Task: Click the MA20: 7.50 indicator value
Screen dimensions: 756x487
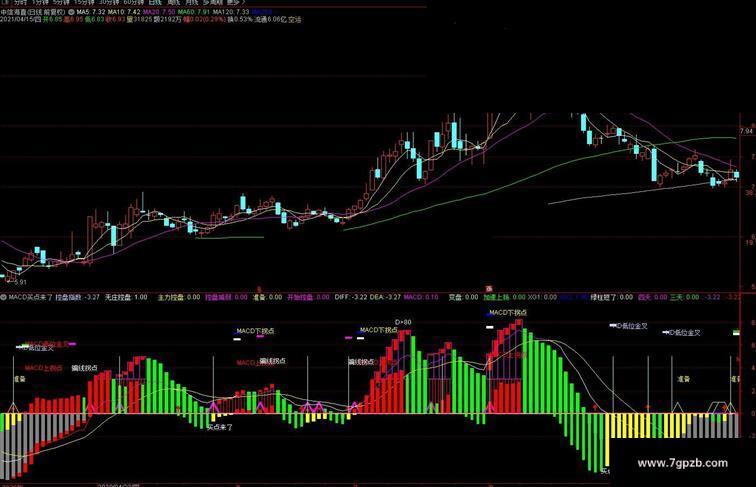Action: [x=159, y=12]
